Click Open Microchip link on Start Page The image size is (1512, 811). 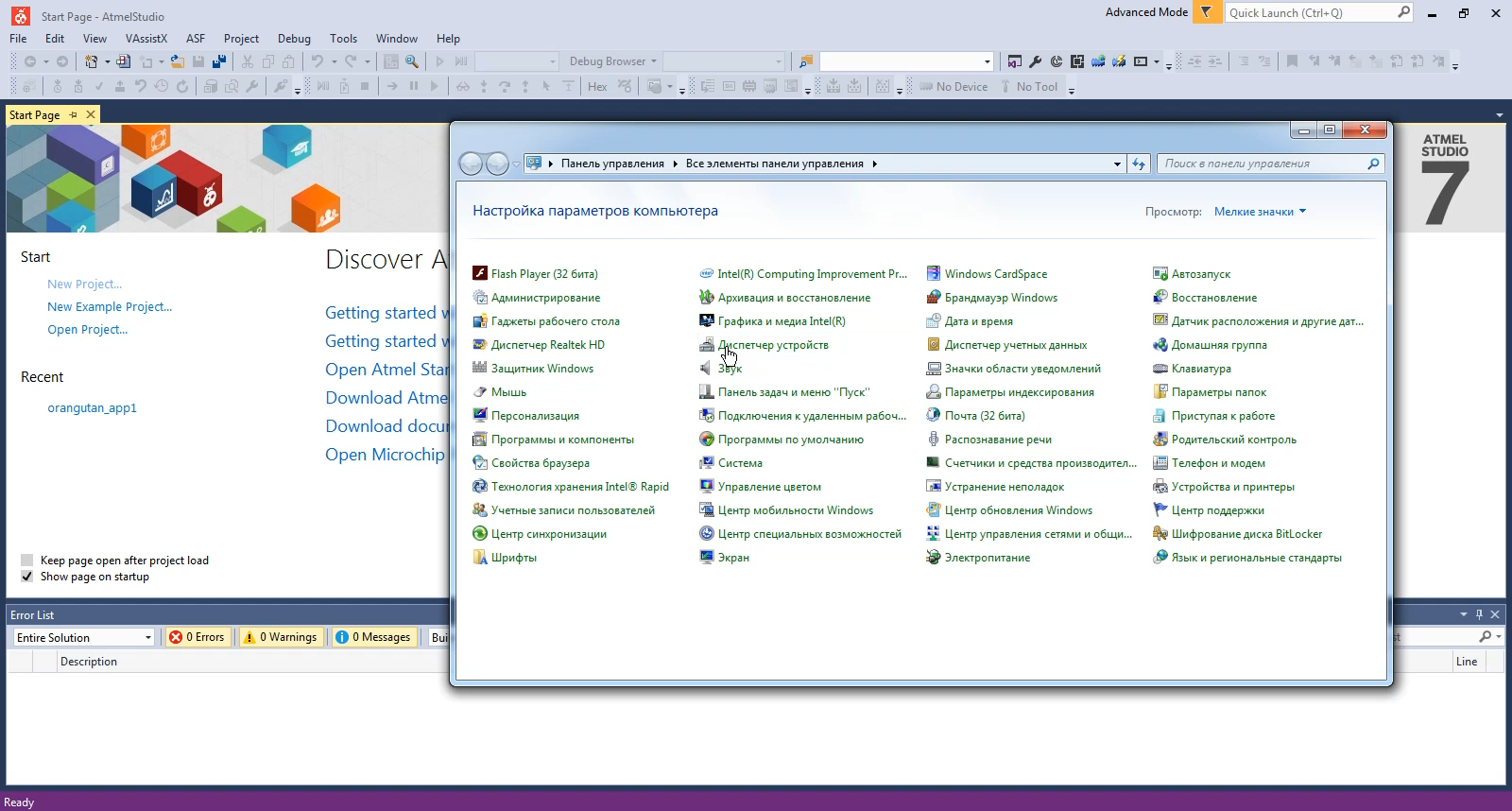pyautogui.click(x=385, y=455)
